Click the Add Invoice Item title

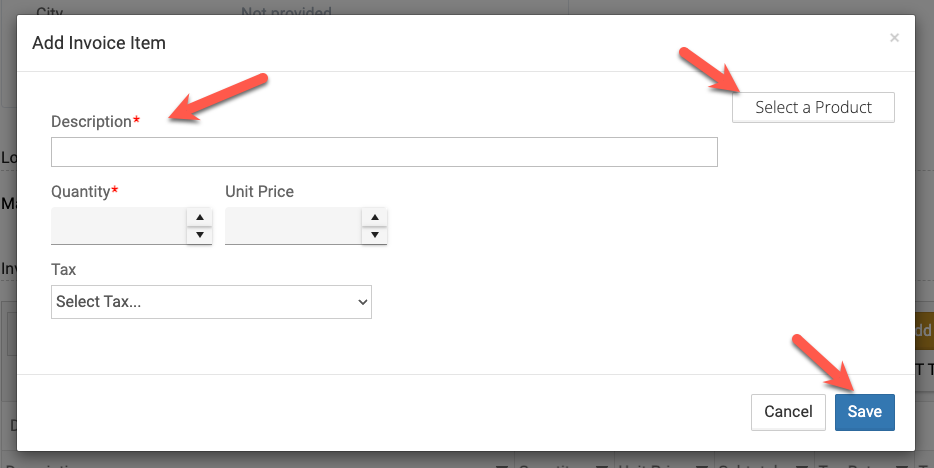99,43
